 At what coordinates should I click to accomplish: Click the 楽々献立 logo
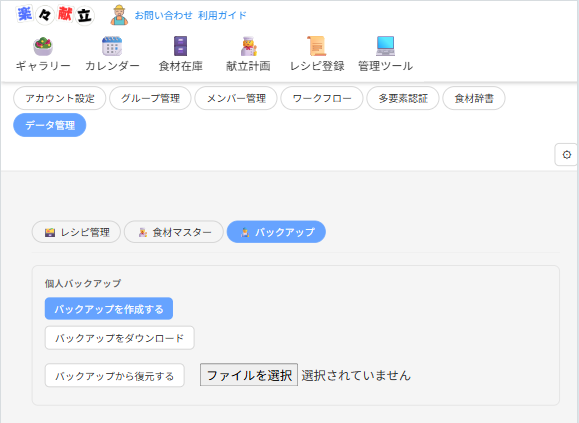point(55,15)
